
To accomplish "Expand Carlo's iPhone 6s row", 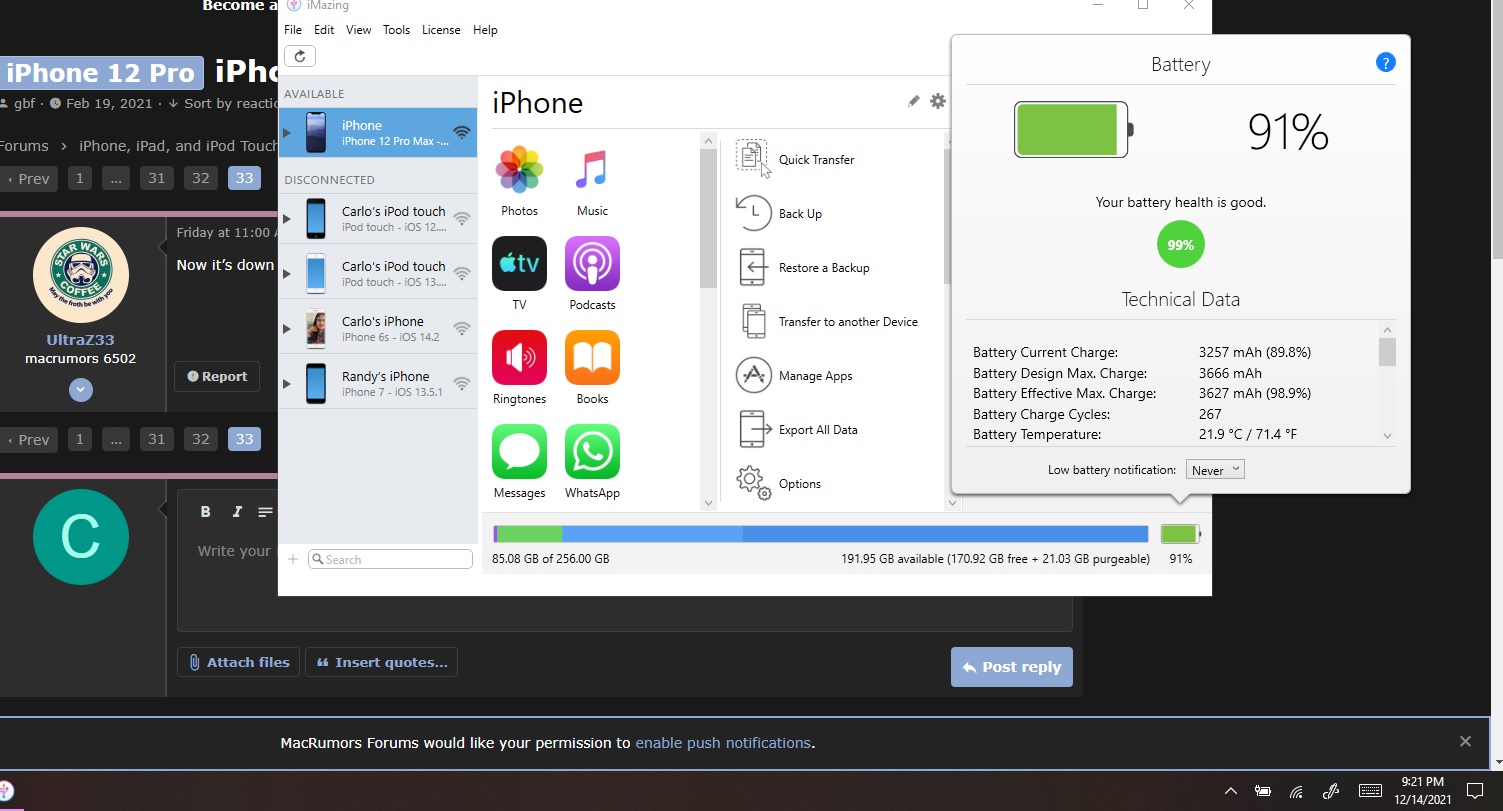I will coord(287,329).
